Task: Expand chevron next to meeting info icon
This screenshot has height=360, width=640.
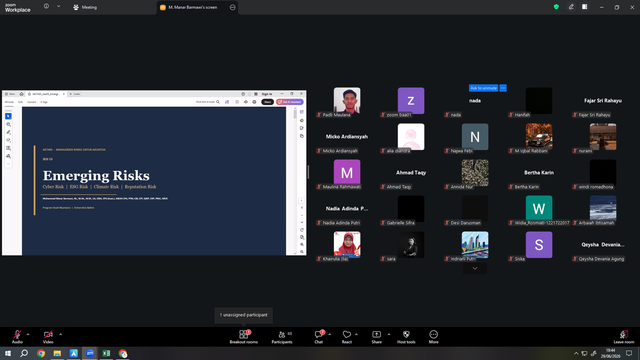Action: coord(58,7)
